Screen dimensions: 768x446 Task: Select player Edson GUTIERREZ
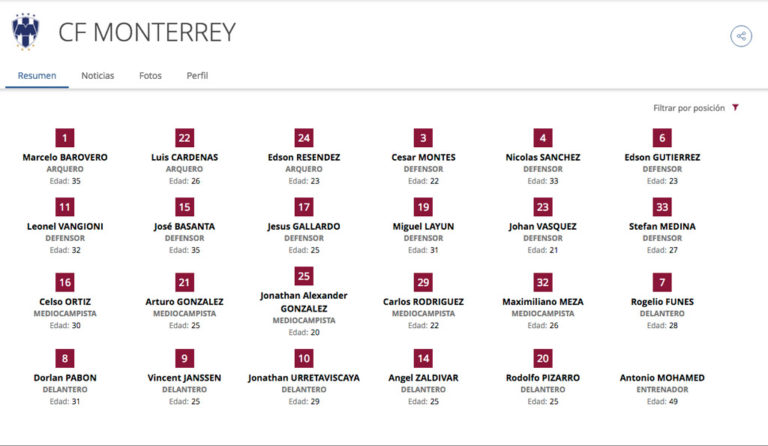point(662,157)
